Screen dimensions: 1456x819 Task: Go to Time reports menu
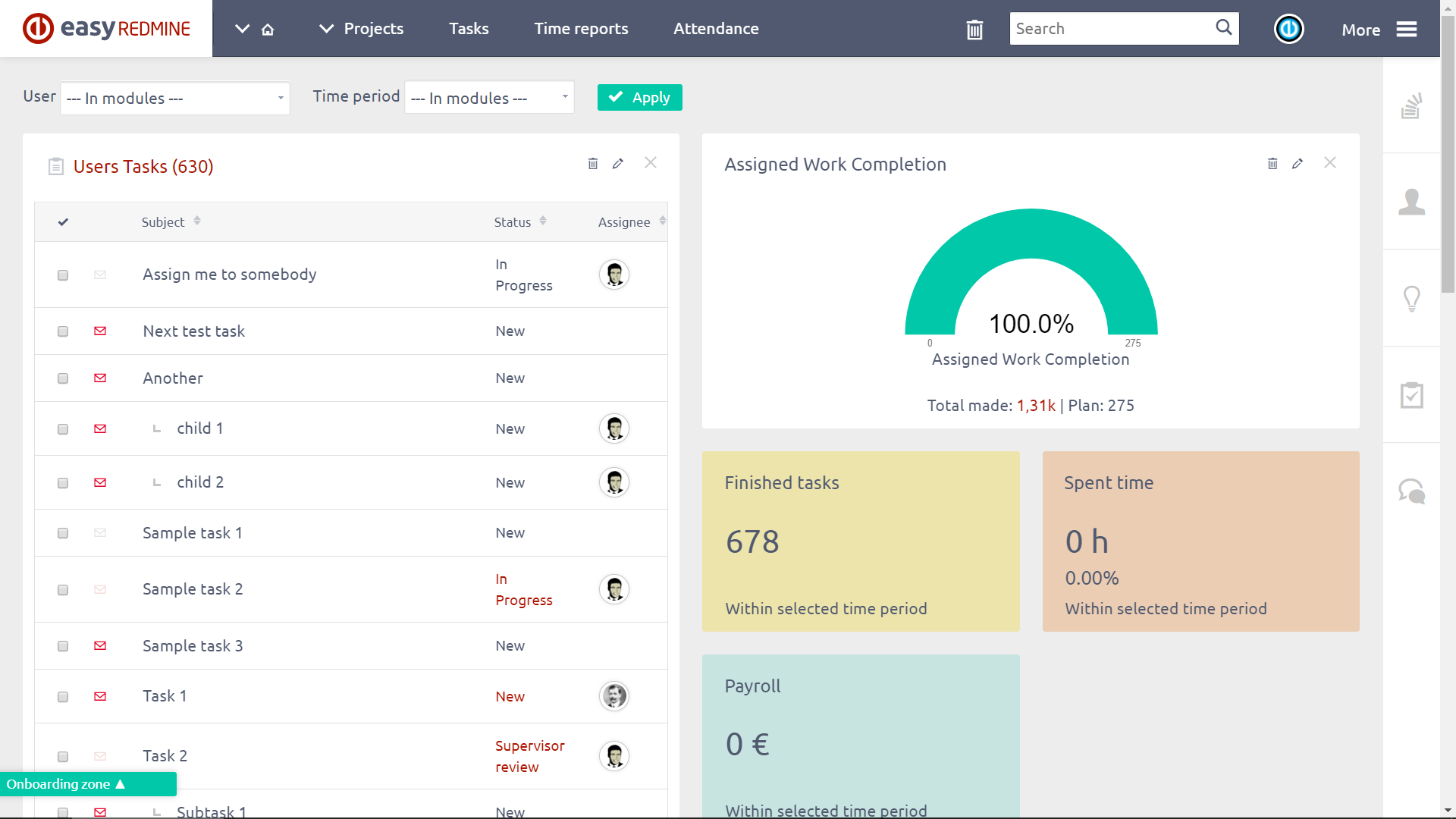point(581,29)
